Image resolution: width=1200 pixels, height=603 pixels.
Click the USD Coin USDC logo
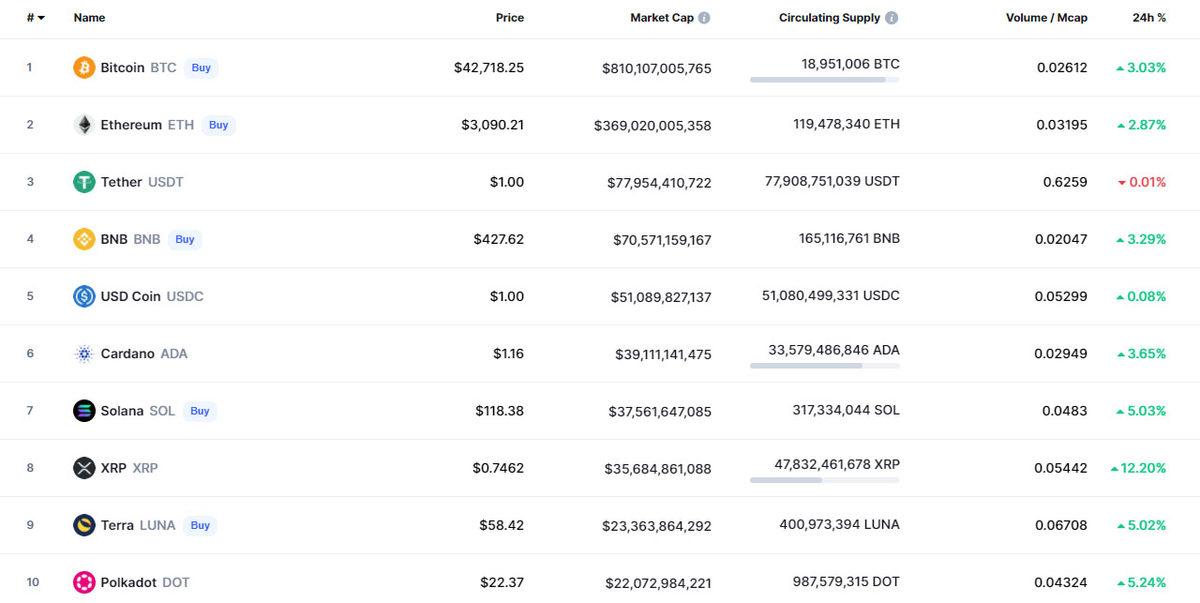84,296
